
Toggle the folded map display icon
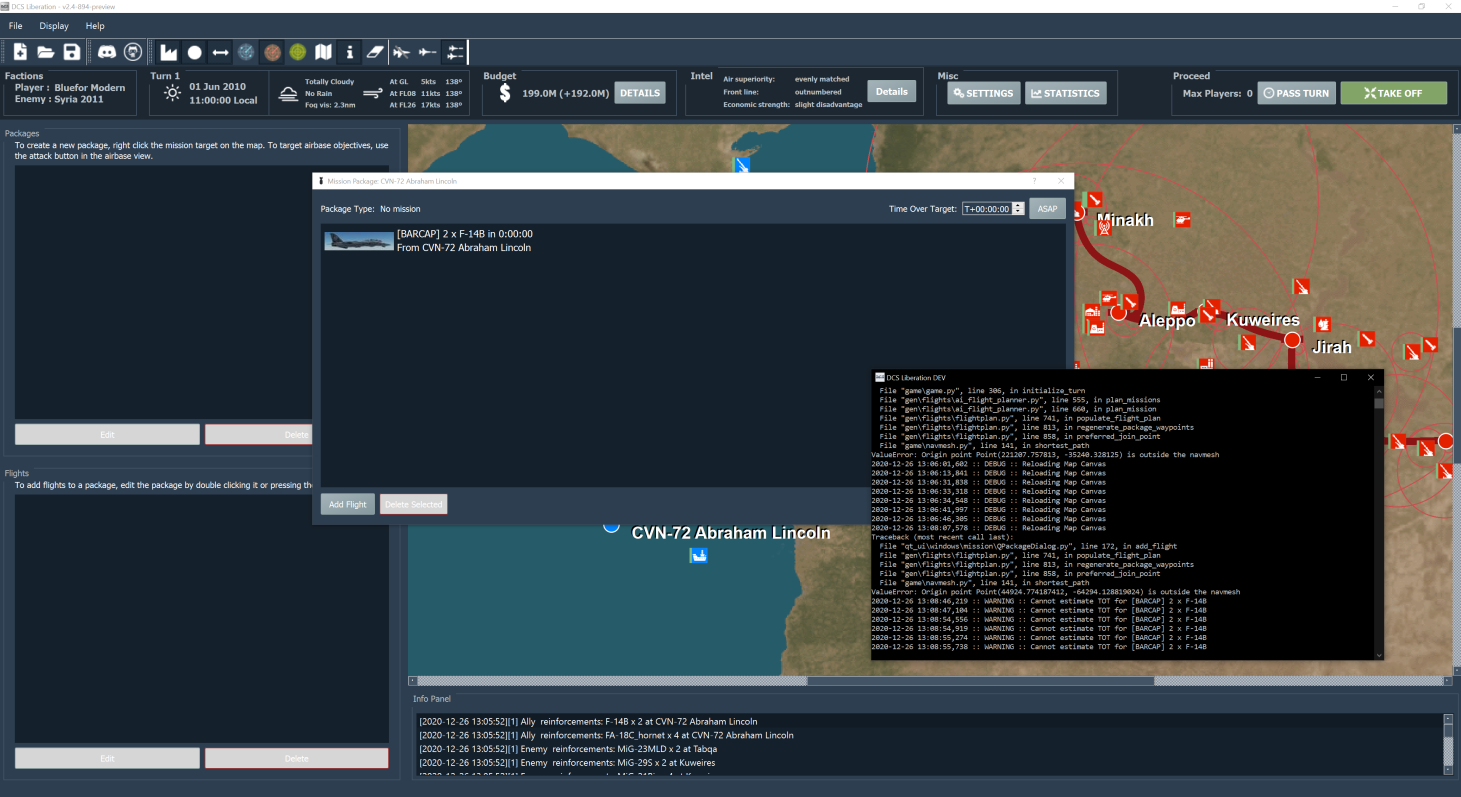coord(324,52)
